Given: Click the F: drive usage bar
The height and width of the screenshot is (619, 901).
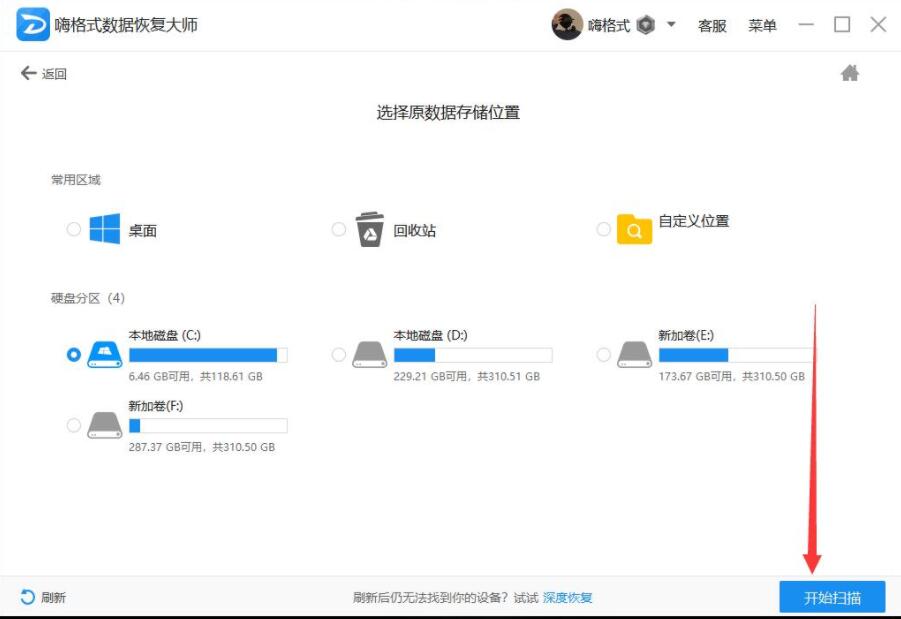Looking at the screenshot, I should point(208,426).
